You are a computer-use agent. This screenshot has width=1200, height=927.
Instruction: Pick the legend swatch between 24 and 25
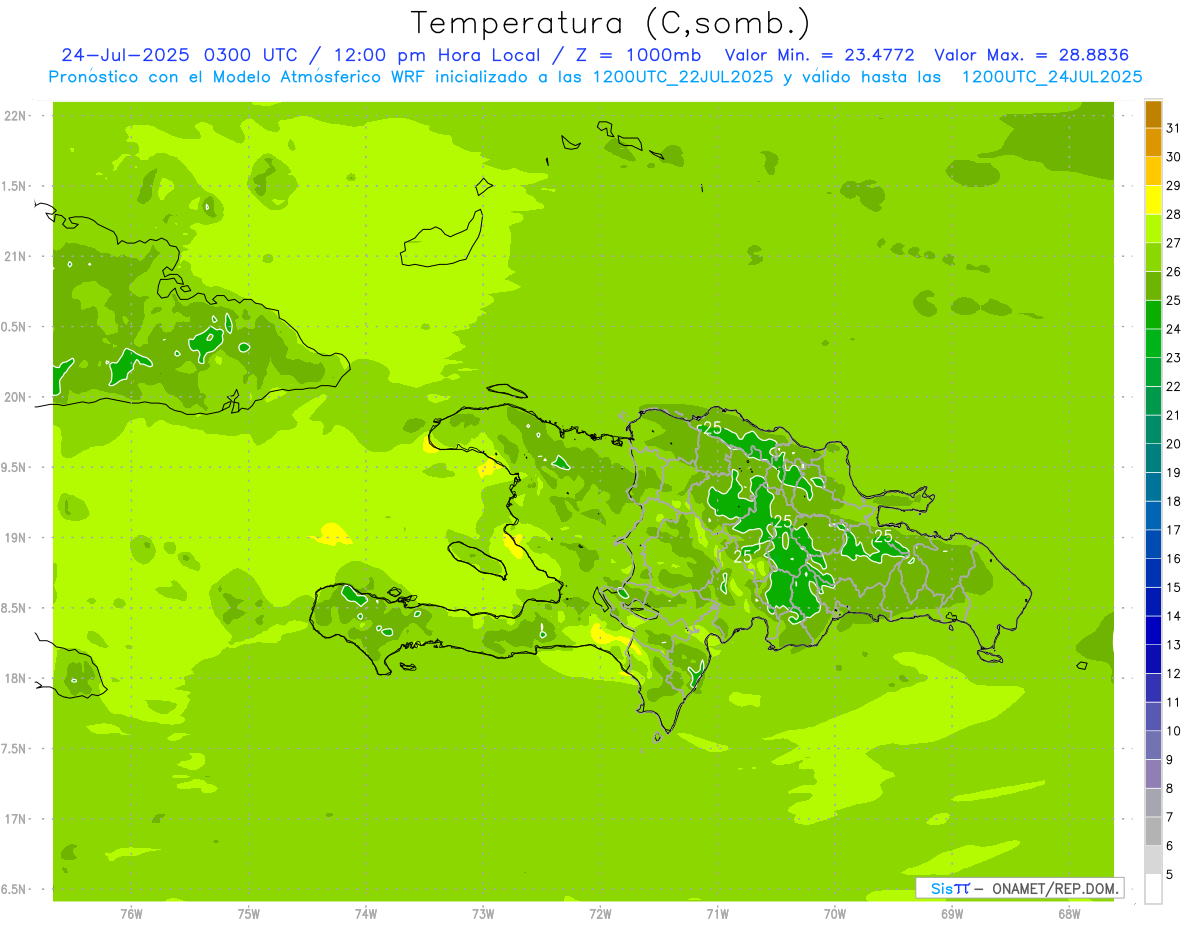tap(1153, 315)
